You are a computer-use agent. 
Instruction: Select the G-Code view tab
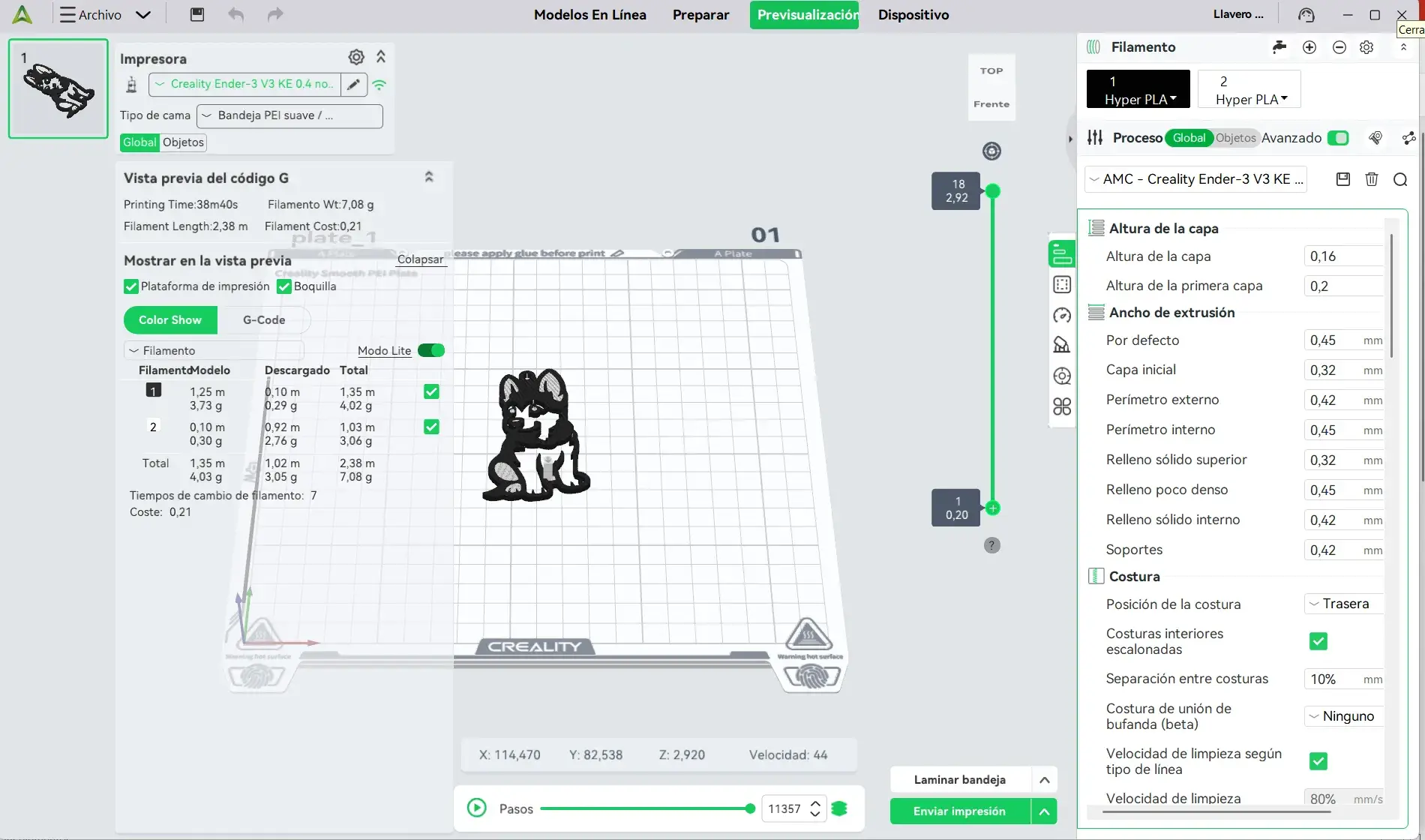point(264,320)
